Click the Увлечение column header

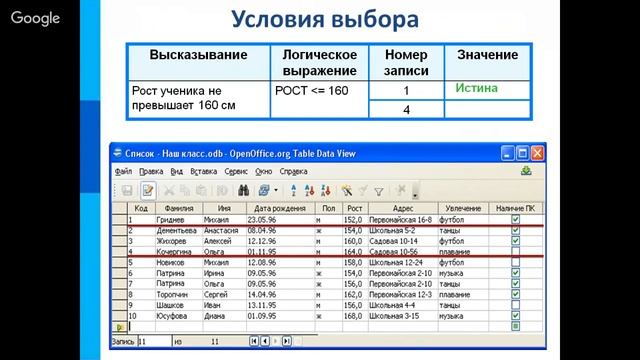tap(463, 208)
